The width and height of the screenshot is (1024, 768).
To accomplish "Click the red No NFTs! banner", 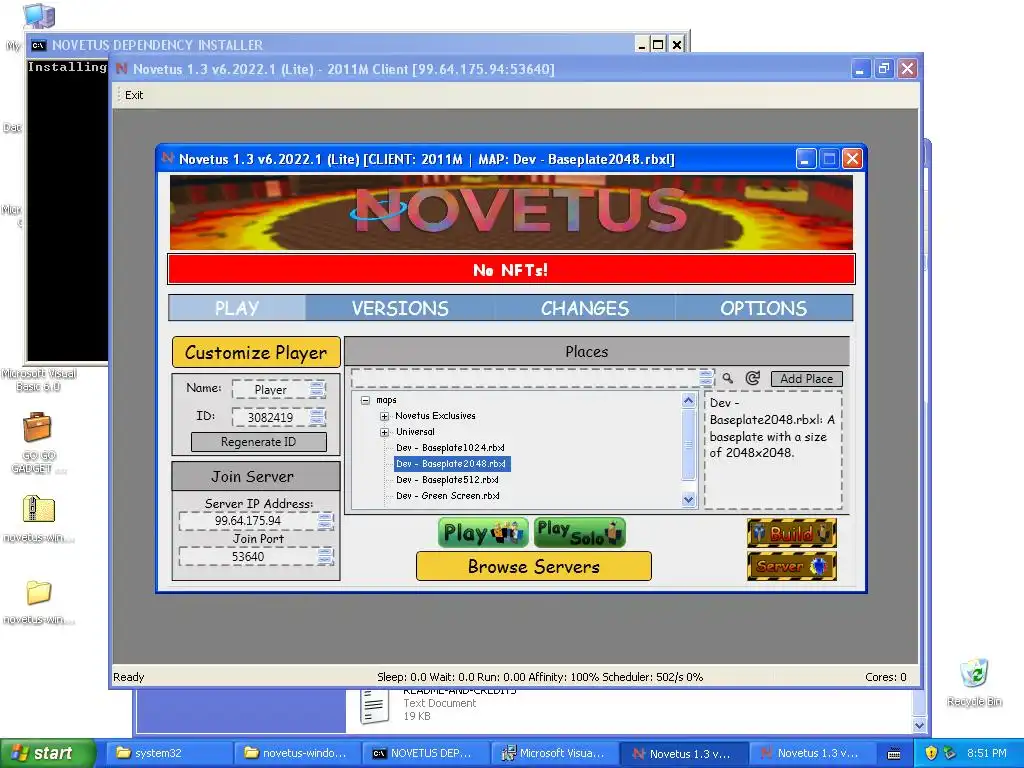I will point(511,270).
